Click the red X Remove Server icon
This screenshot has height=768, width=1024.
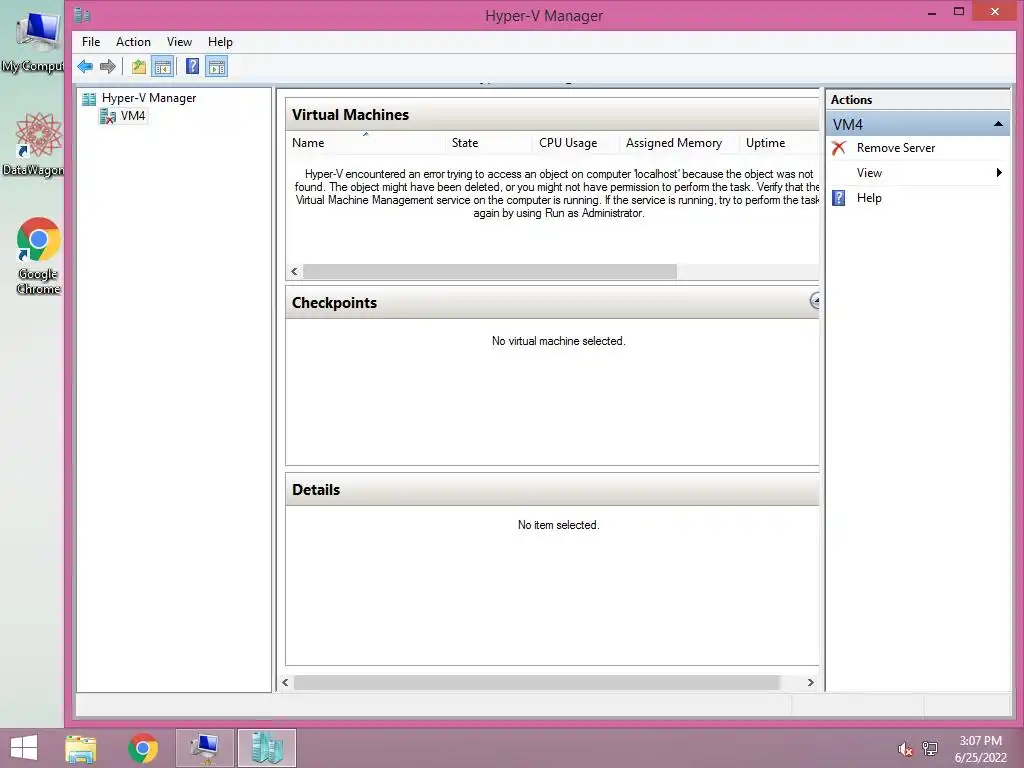[x=839, y=148]
